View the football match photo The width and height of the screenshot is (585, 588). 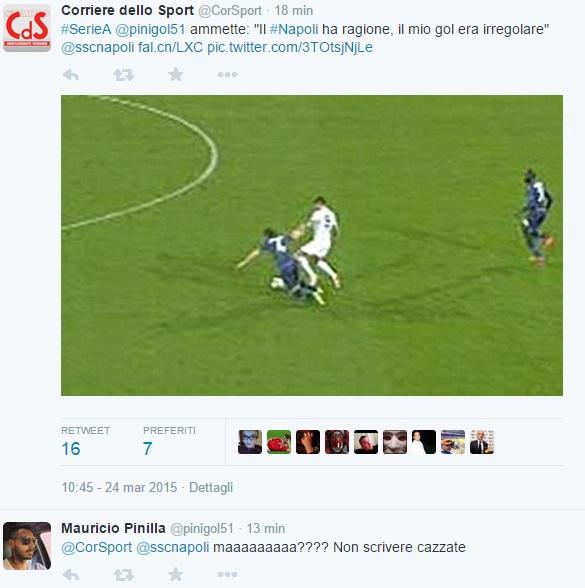click(x=312, y=245)
